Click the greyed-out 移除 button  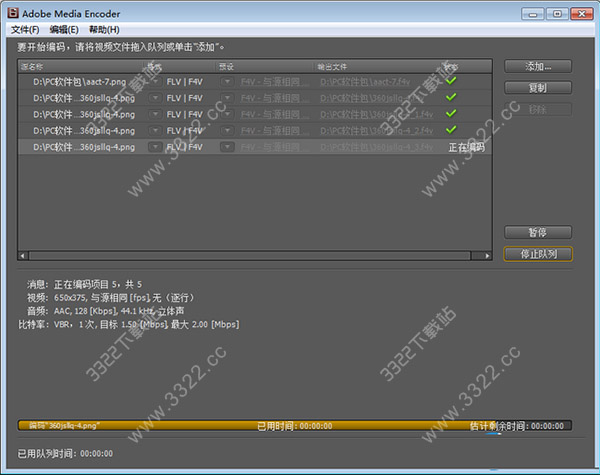point(538,109)
